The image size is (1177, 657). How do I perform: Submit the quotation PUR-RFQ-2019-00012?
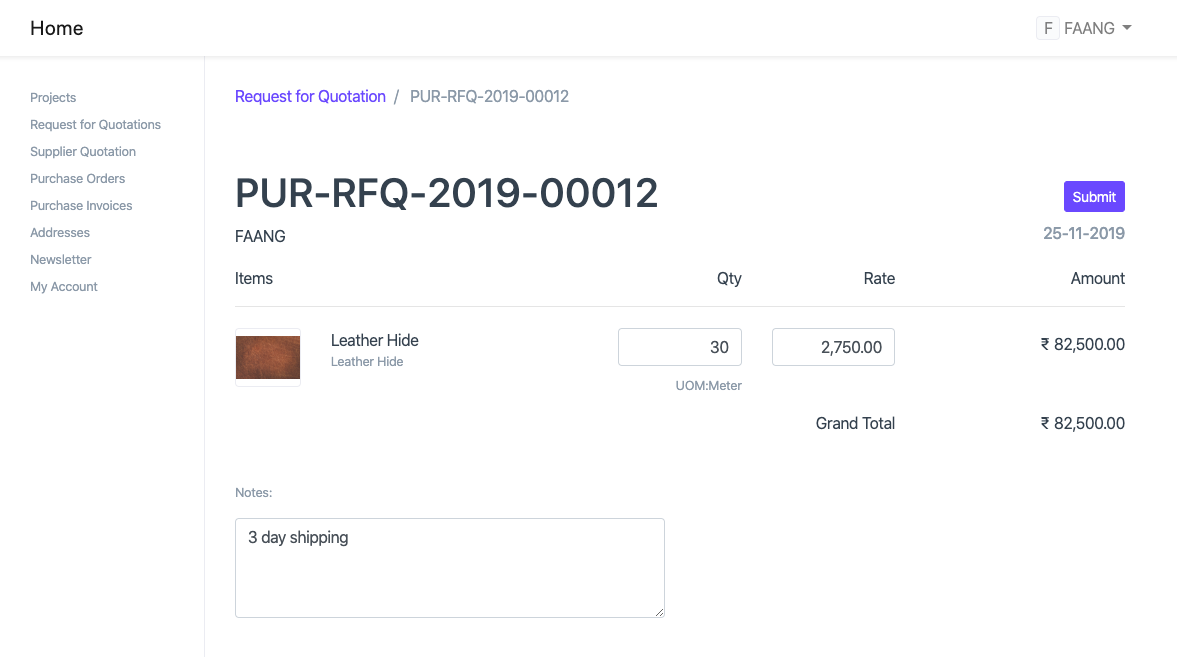(1093, 196)
